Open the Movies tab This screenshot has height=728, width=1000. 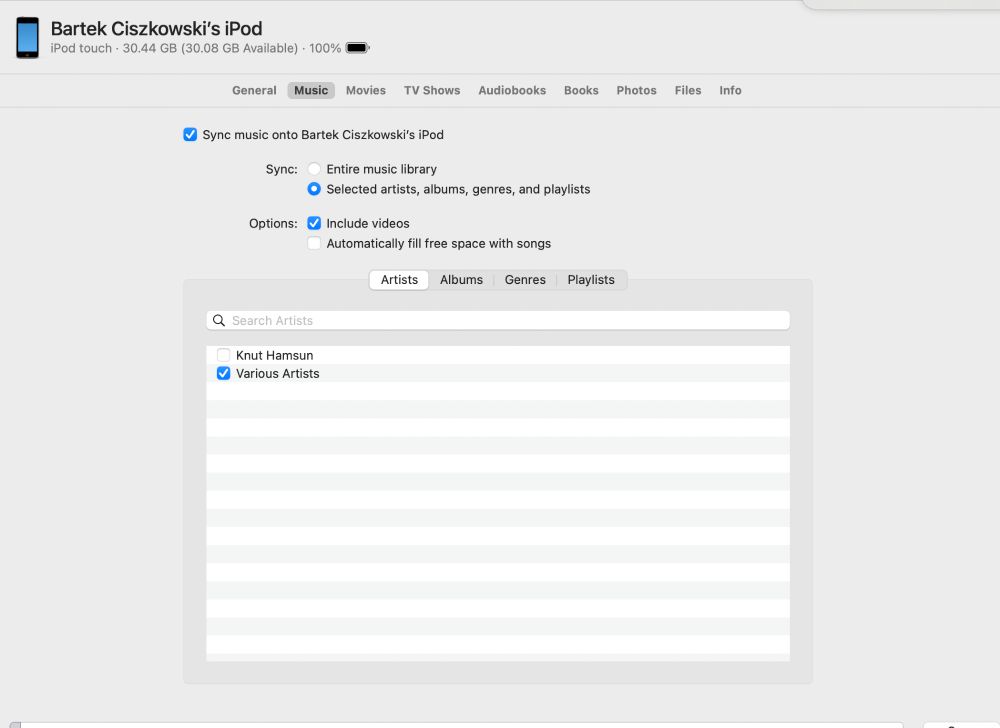point(365,91)
